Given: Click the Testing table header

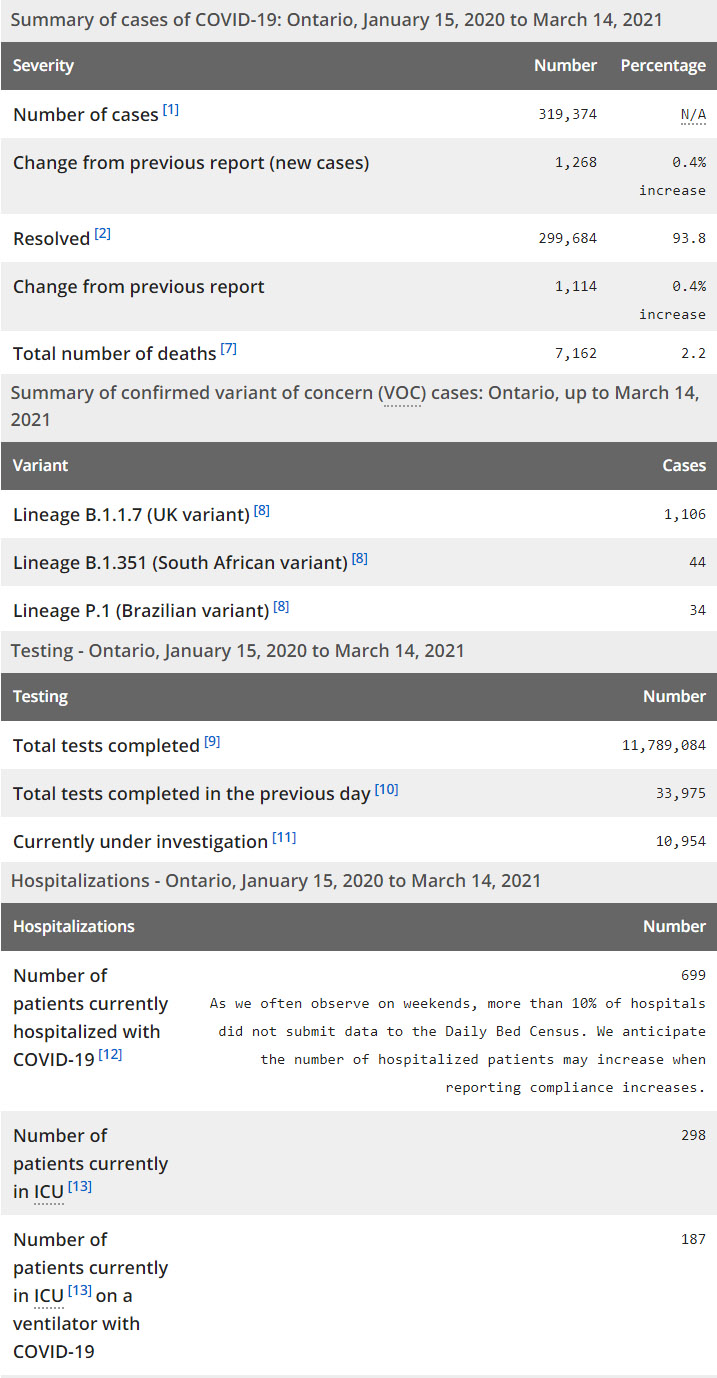Looking at the screenshot, I should (41, 697).
